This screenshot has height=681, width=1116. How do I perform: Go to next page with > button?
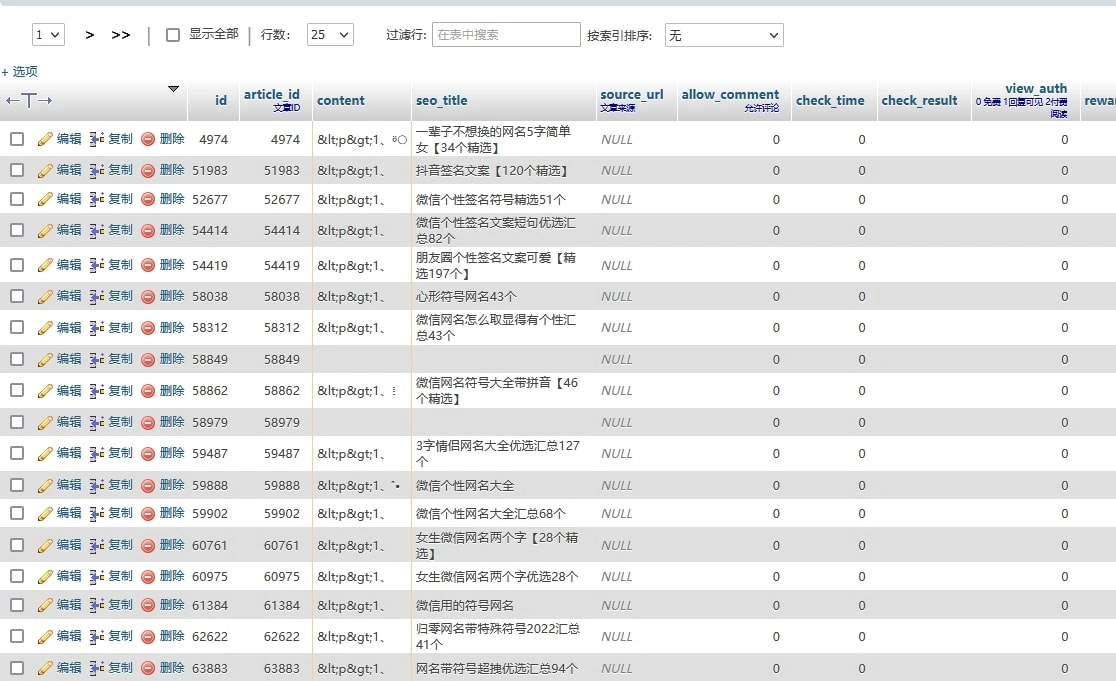click(x=90, y=35)
